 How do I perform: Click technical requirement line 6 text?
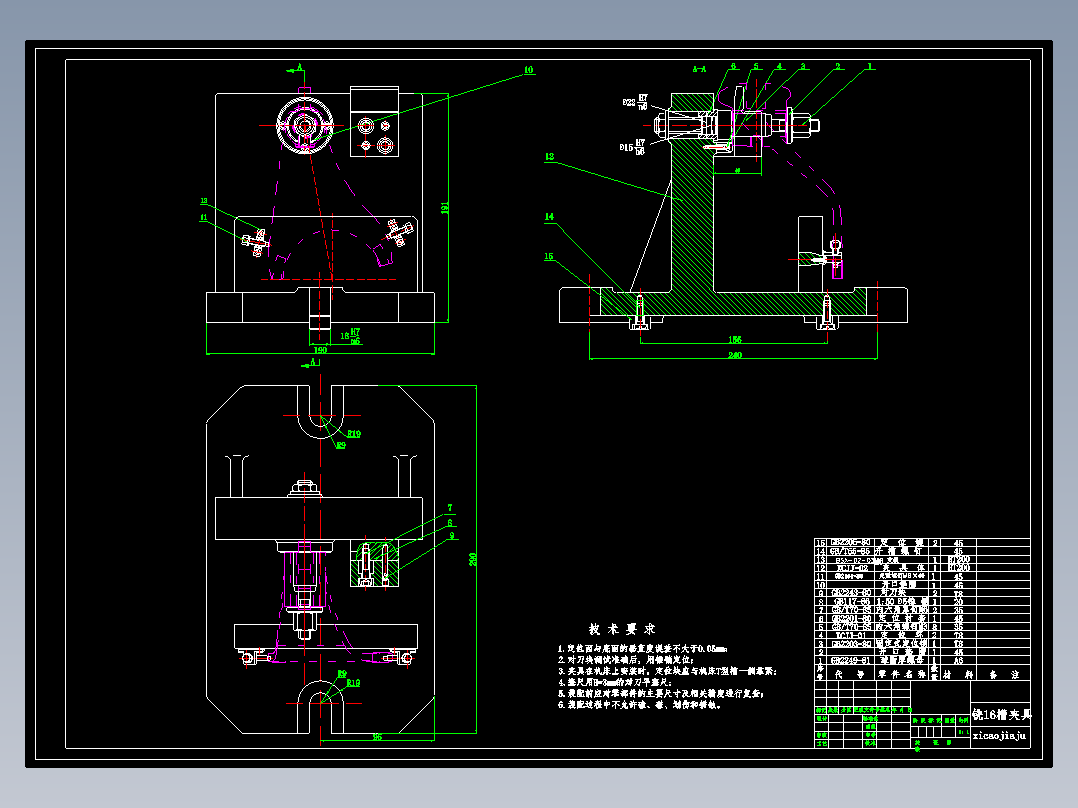pyautogui.click(x=640, y=705)
